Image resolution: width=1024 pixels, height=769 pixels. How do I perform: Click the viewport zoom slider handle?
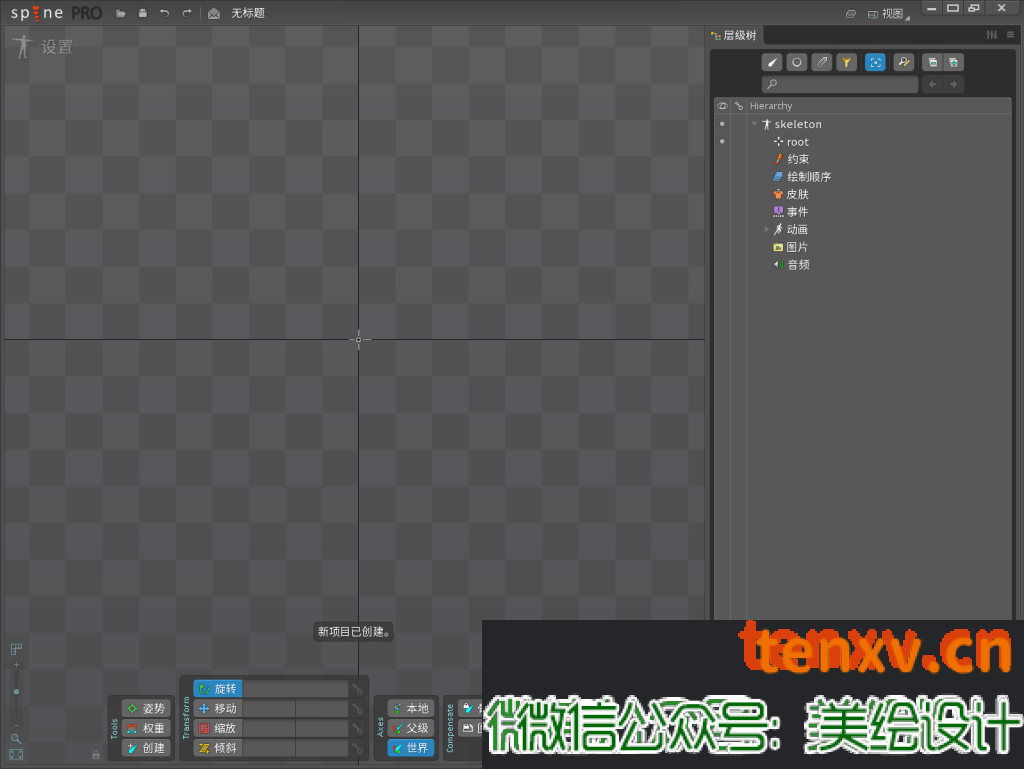(x=16, y=691)
